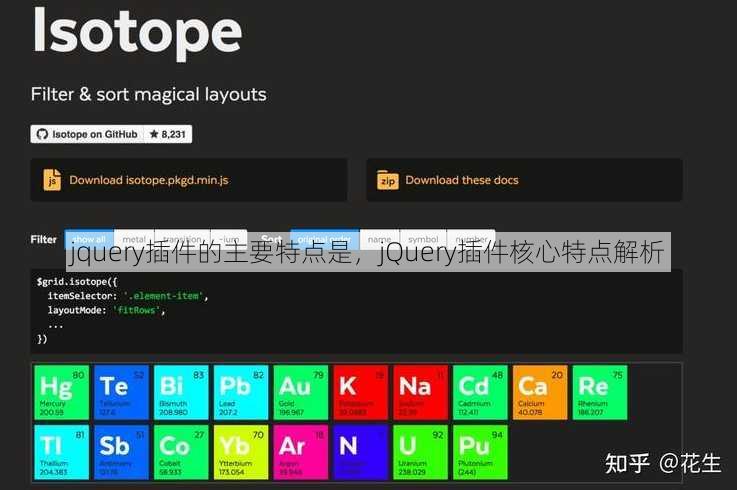Sort by original order
Screen dimensions: 737x490
click(325, 239)
